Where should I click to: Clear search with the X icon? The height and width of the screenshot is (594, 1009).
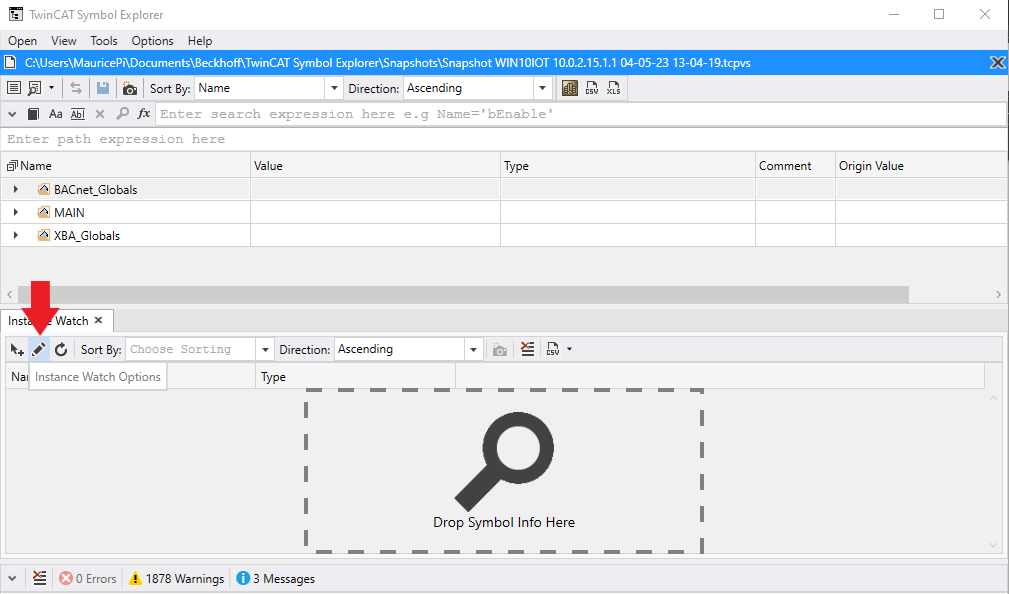(100, 114)
